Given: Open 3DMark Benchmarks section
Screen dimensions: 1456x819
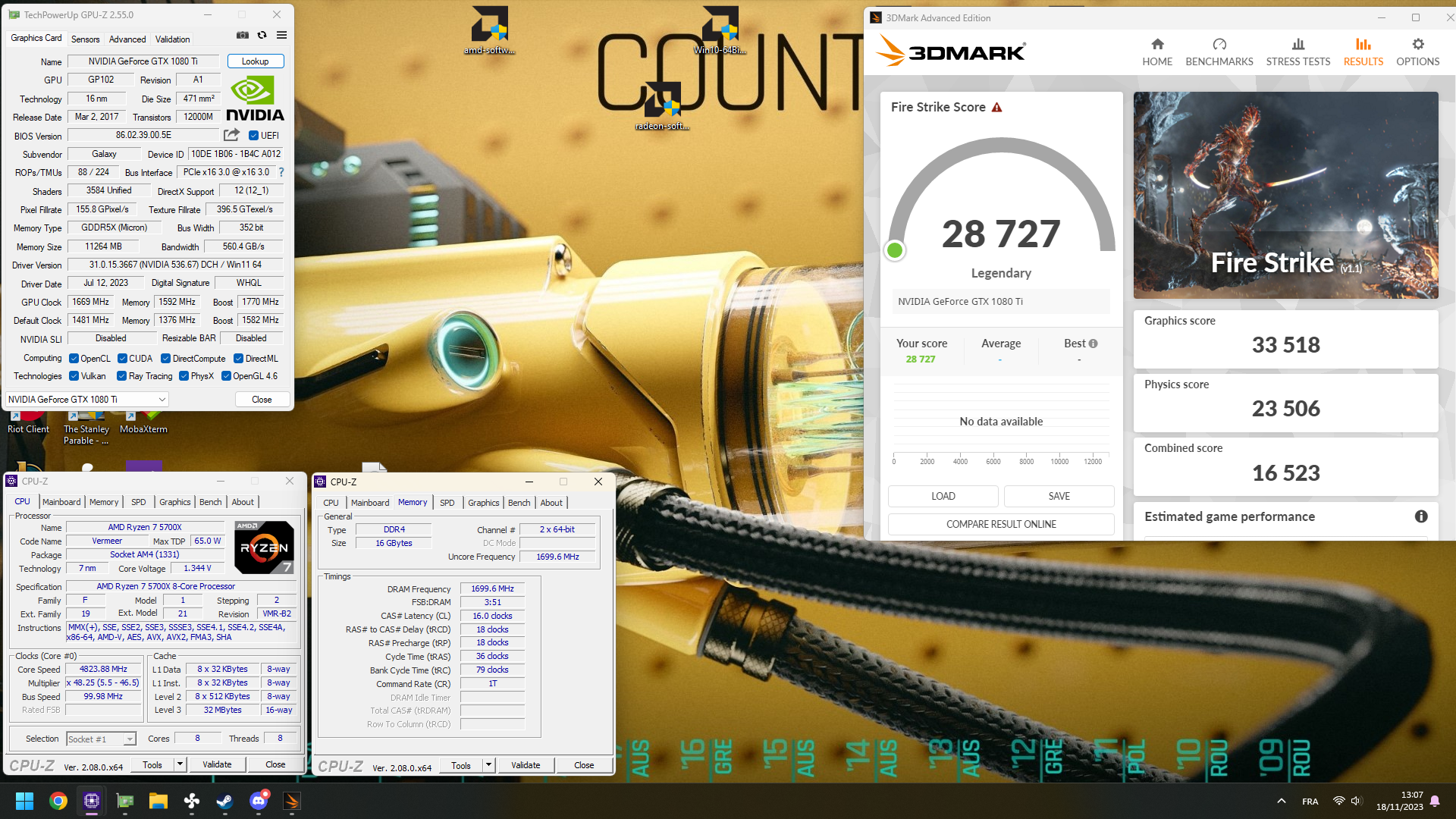Looking at the screenshot, I should 1219,52.
